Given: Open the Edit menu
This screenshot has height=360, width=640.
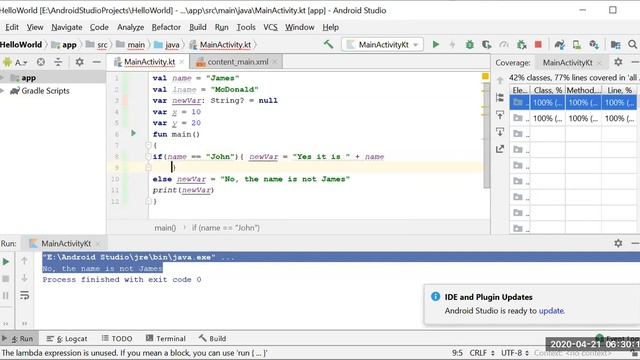Looking at the screenshot, I should point(11,27).
